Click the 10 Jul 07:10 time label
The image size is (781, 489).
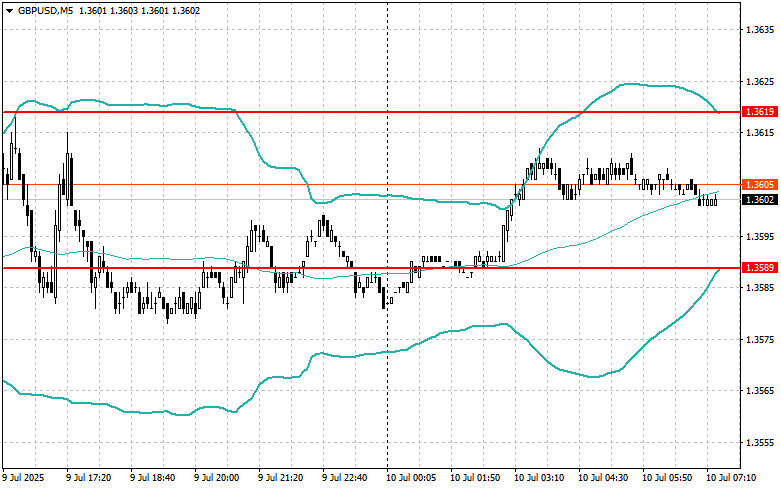pyautogui.click(x=731, y=478)
